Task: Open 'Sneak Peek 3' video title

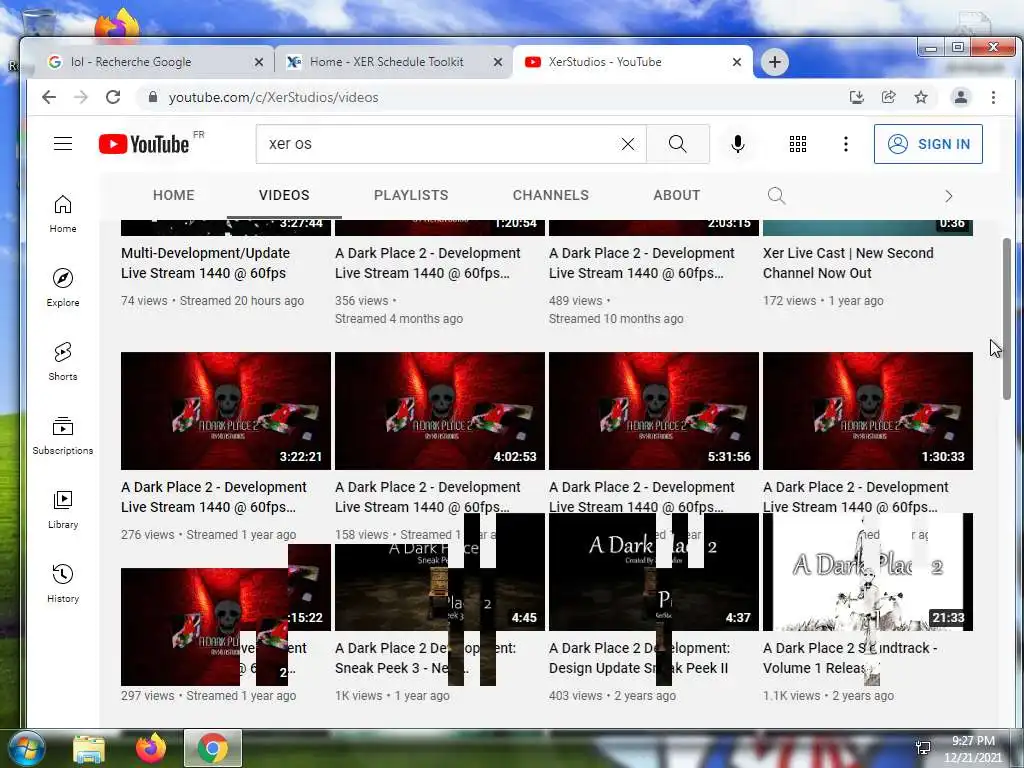Action: click(x=425, y=658)
